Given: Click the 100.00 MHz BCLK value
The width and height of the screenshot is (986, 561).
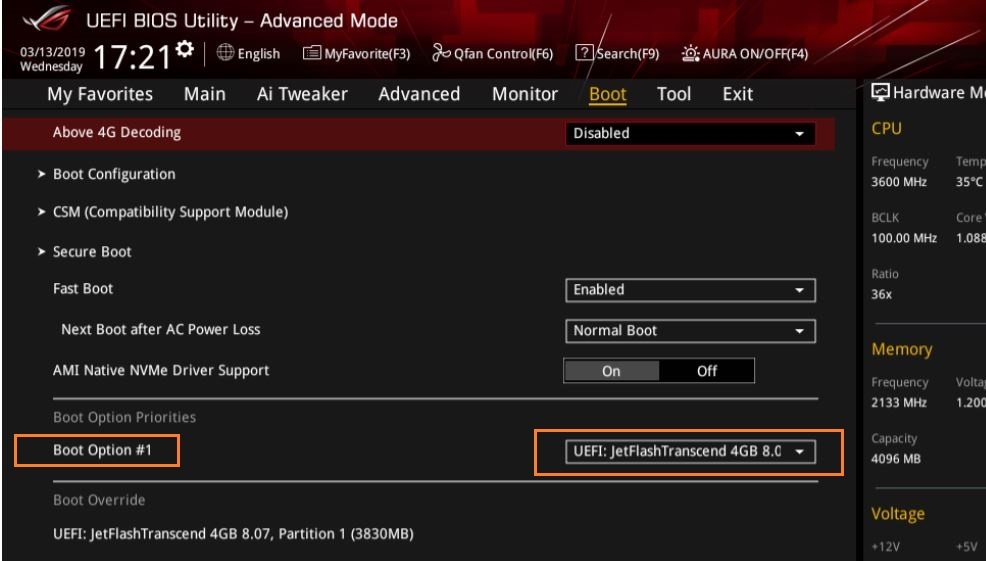Looking at the screenshot, I should coord(904,238).
